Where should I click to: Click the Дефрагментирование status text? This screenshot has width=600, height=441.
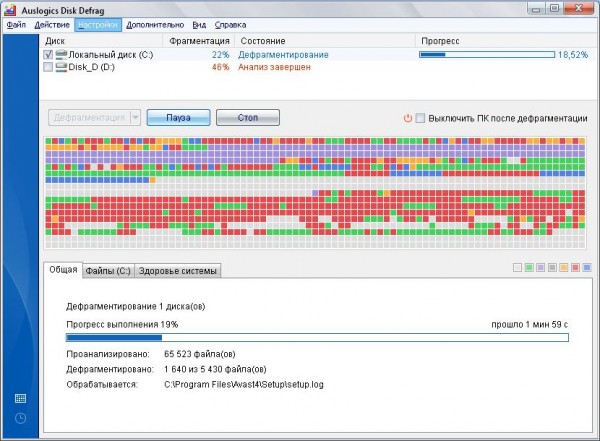pyautogui.click(x=283, y=55)
